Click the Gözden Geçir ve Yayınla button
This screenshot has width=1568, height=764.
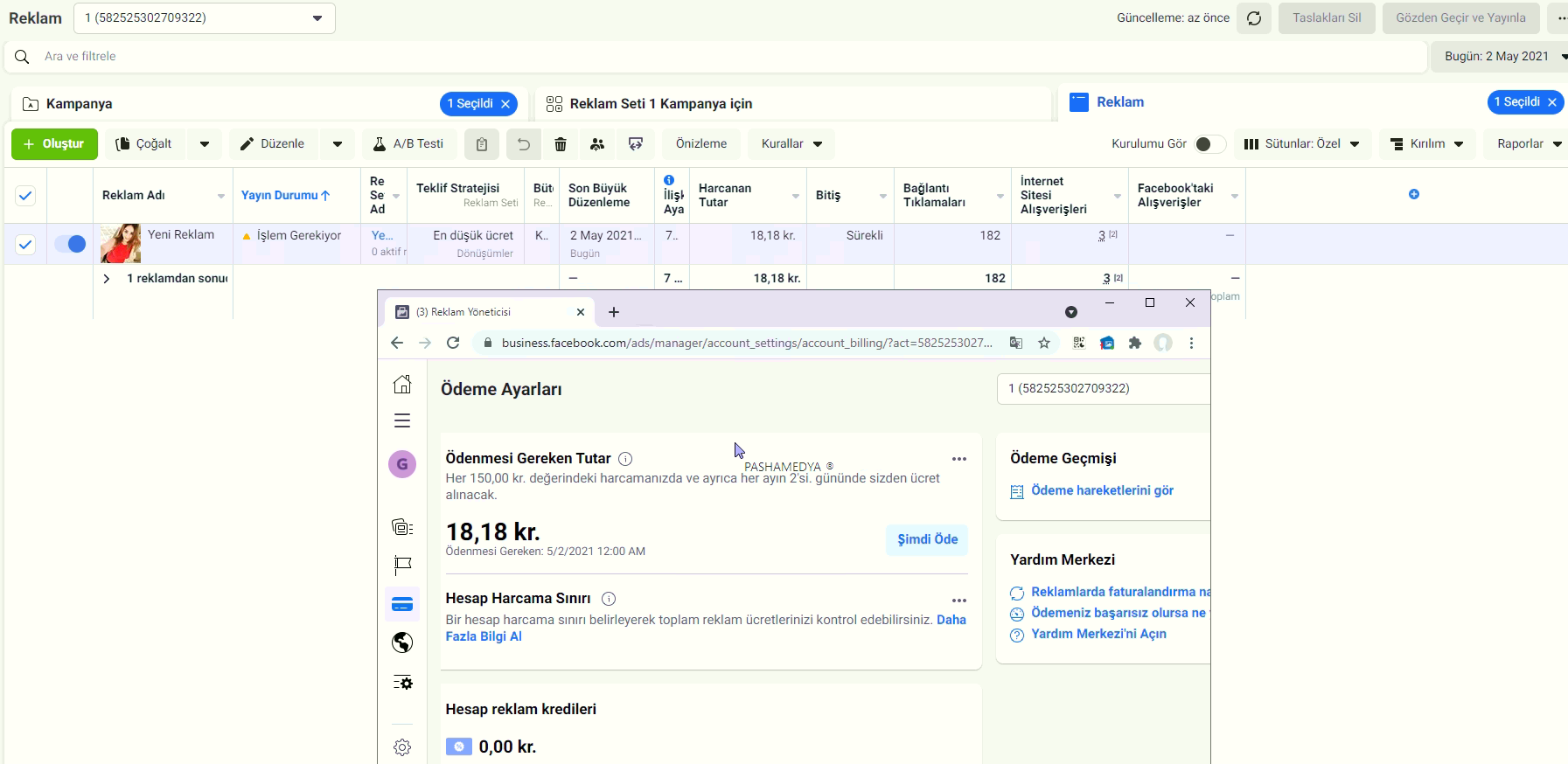(x=1460, y=18)
